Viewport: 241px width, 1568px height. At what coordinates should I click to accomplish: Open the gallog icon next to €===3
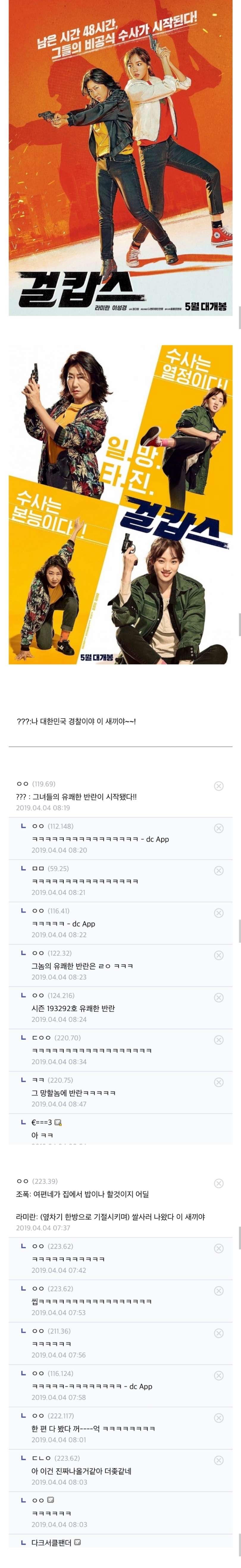(58, 1122)
